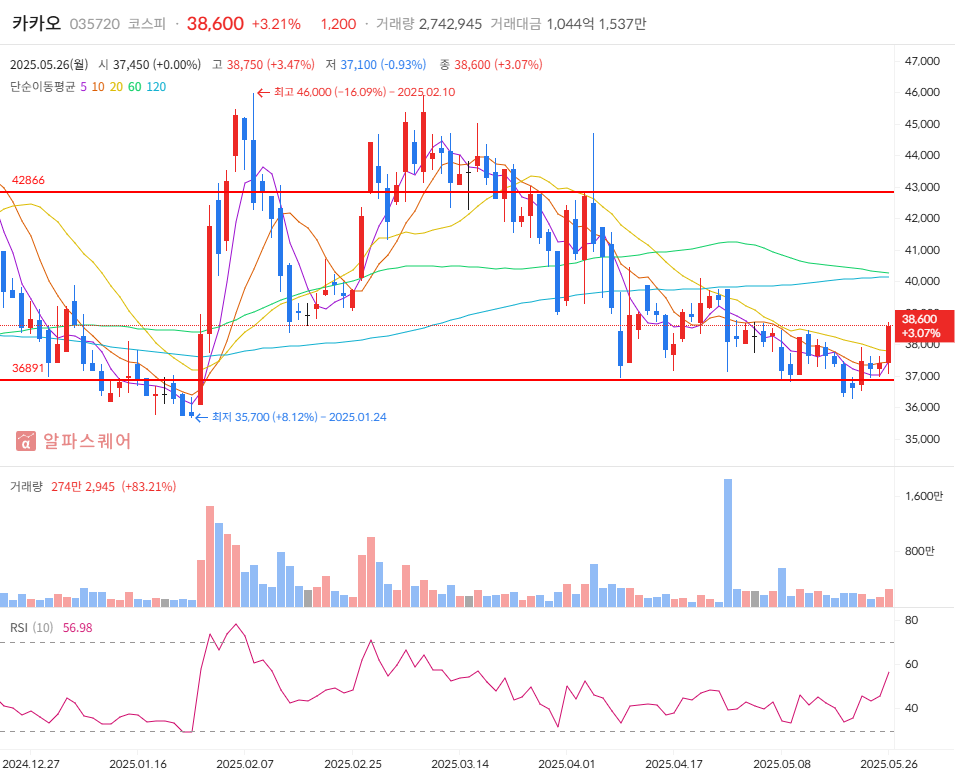Click the date label 2025.05.26(월)
Image resolution: width=955 pixels, height=777 pixels.
pos(49,65)
